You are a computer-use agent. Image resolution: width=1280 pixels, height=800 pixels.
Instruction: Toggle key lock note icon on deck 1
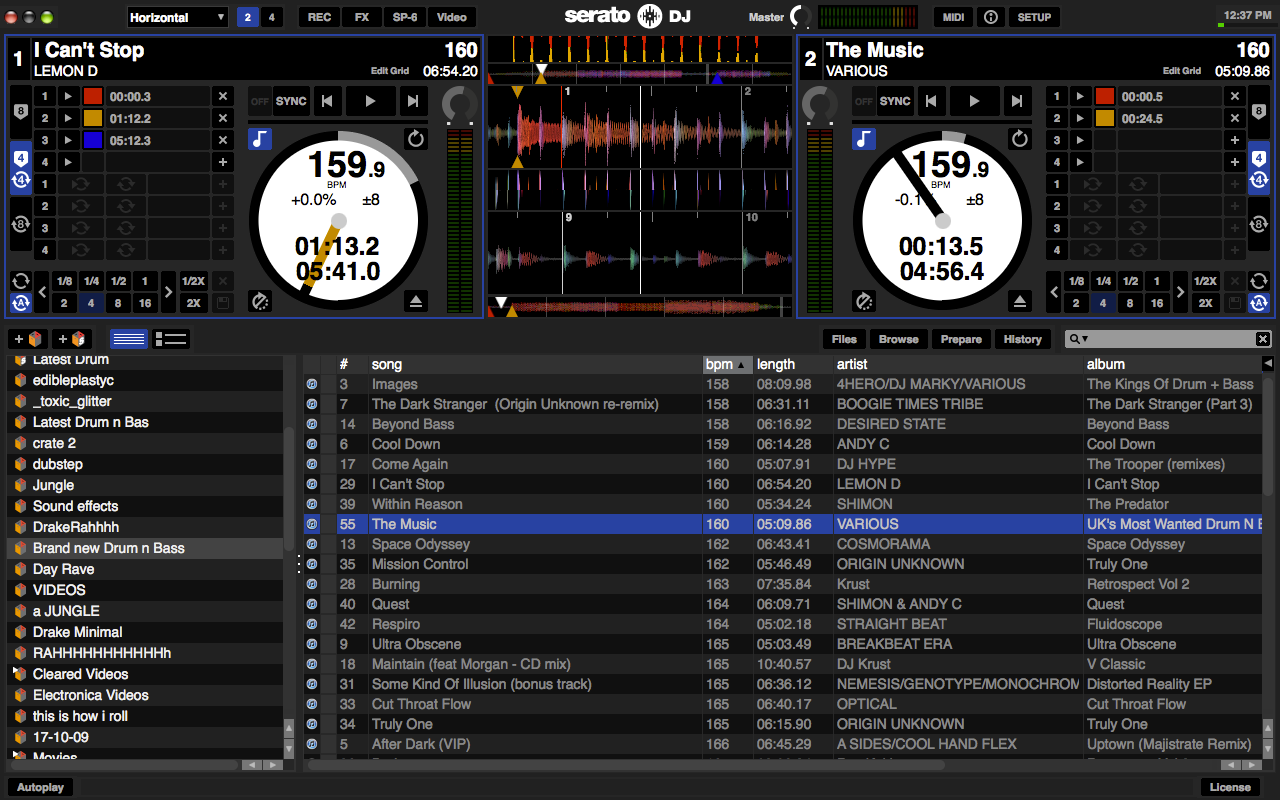coord(260,139)
